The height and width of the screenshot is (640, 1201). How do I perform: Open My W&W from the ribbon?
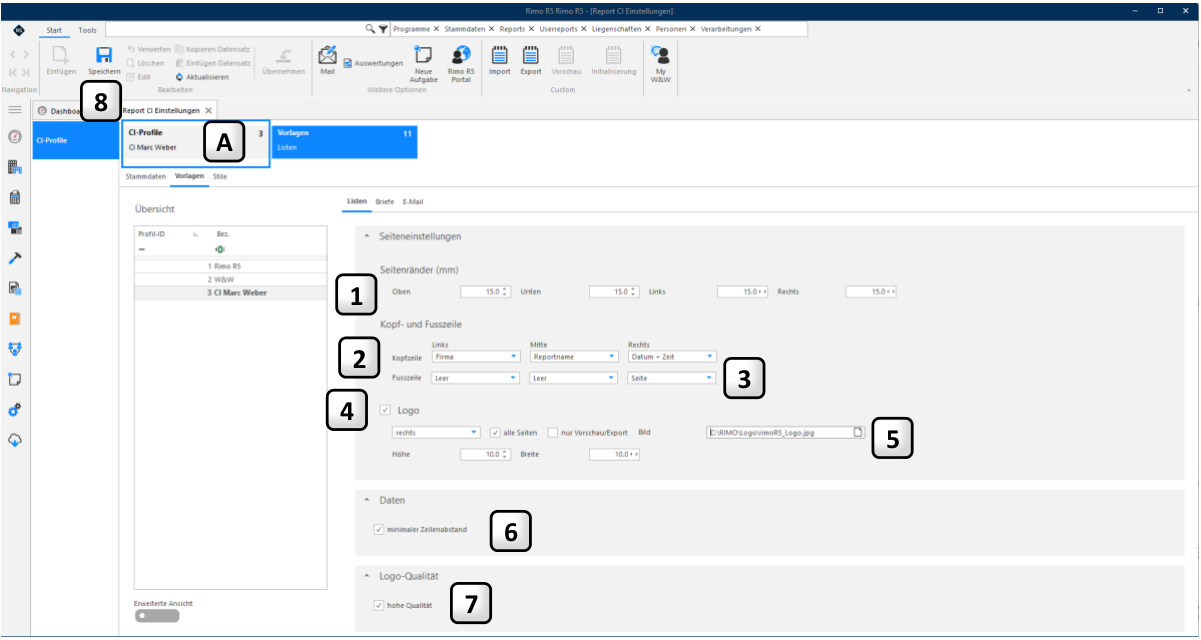coord(661,63)
